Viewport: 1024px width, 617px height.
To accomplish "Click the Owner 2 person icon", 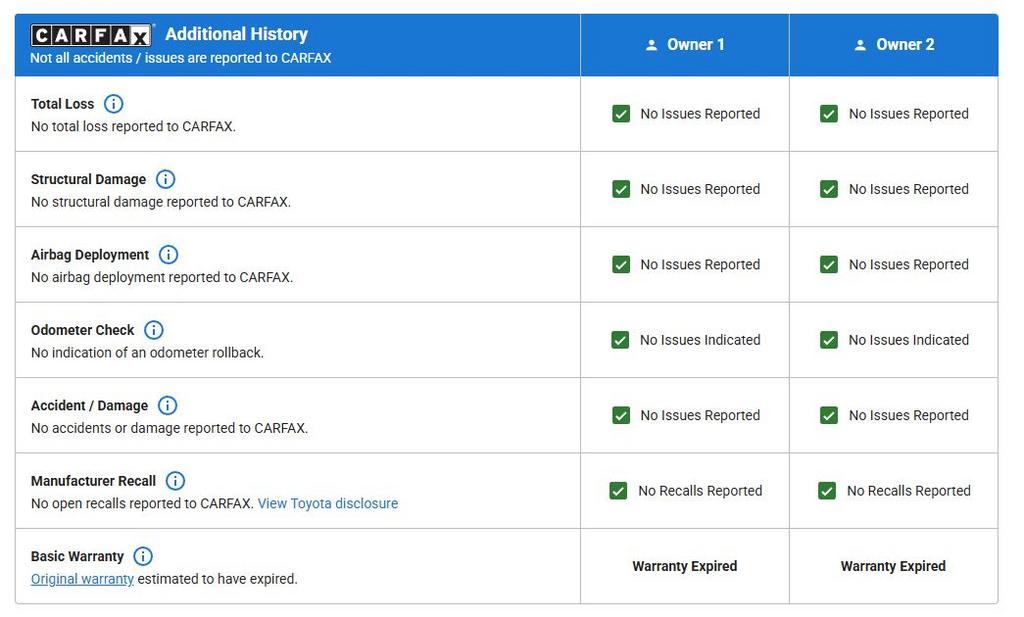I will [x=860, y=45].
